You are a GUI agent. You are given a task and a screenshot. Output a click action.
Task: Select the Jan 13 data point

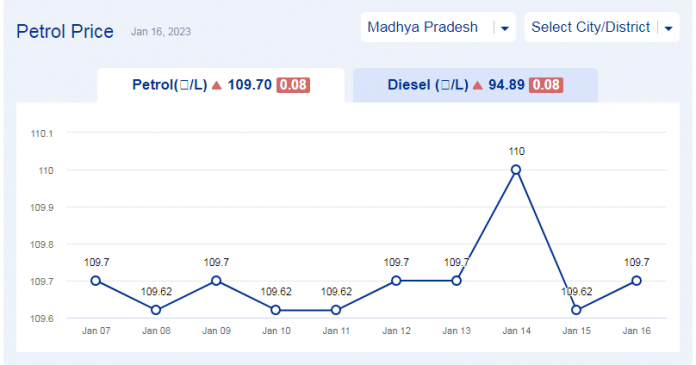click(456, 281)
